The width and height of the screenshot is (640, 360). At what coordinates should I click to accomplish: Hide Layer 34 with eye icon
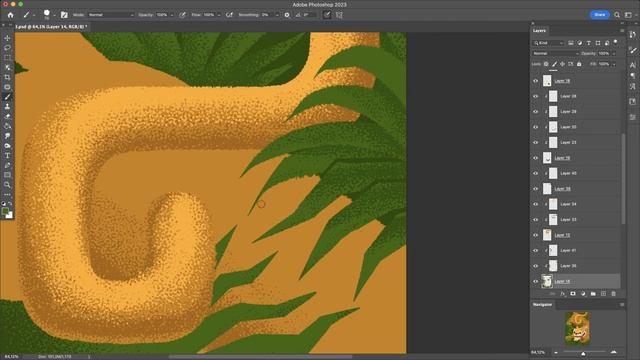tap(536, 204)
